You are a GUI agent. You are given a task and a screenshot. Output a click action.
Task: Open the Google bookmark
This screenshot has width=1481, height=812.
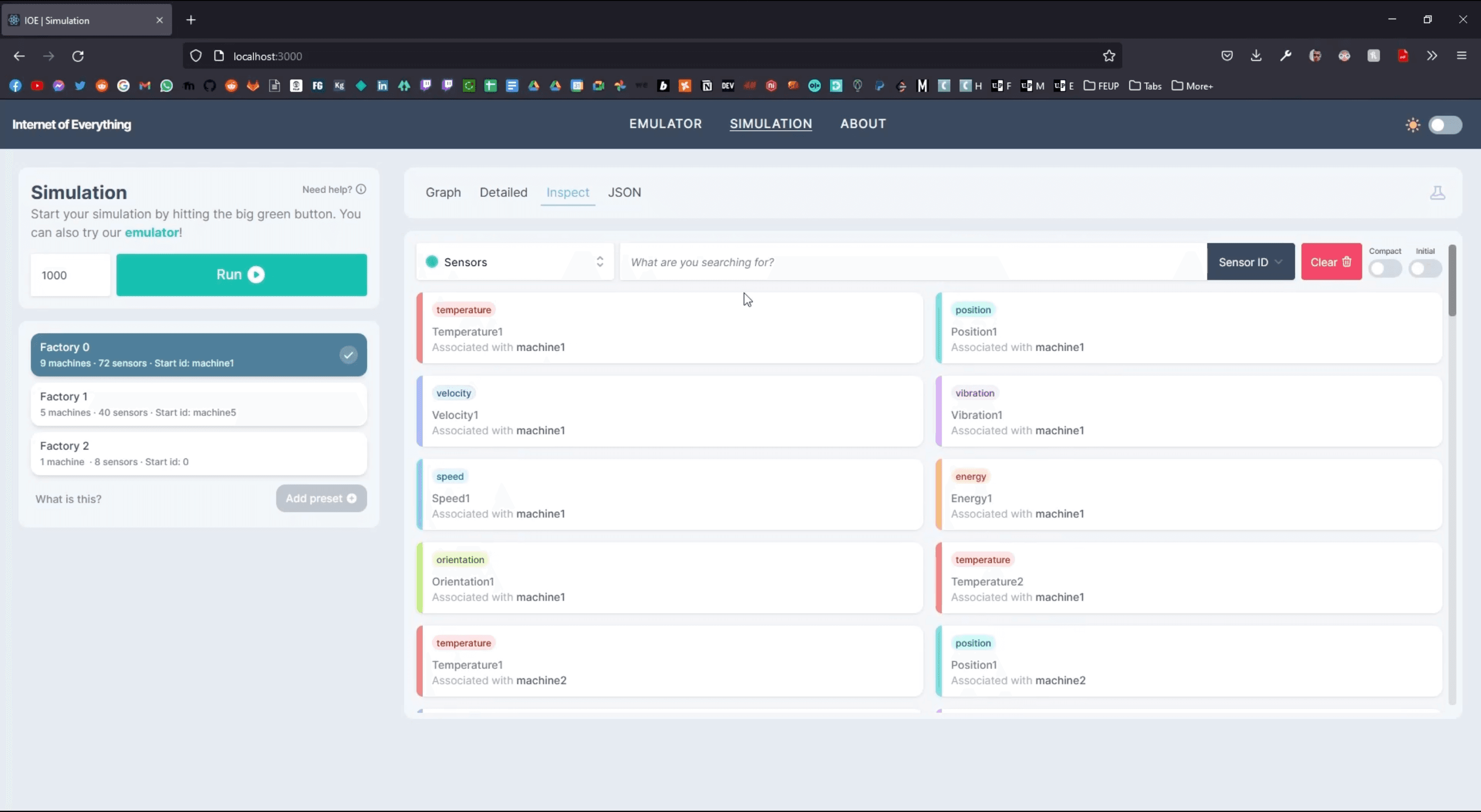pos(123,86)
